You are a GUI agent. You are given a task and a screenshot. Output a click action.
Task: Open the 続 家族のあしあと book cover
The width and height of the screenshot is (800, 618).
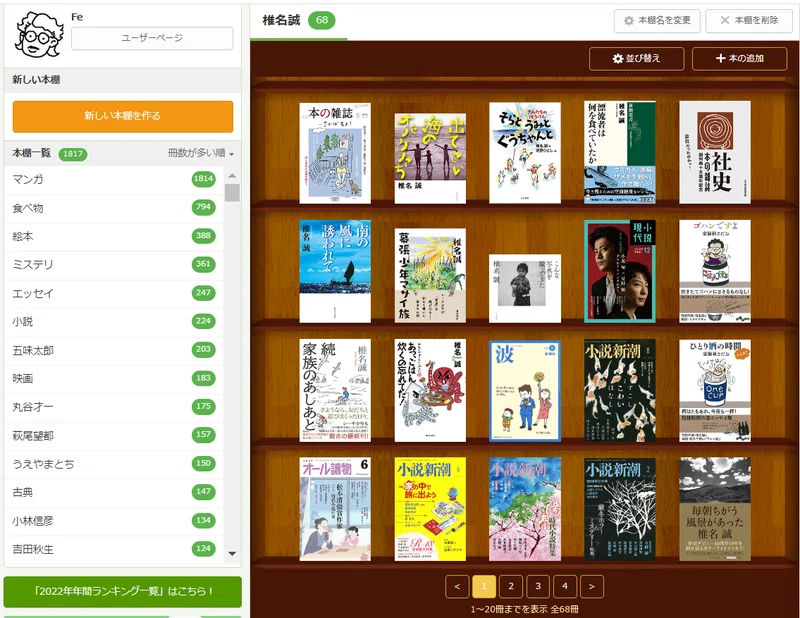[335, 391]
